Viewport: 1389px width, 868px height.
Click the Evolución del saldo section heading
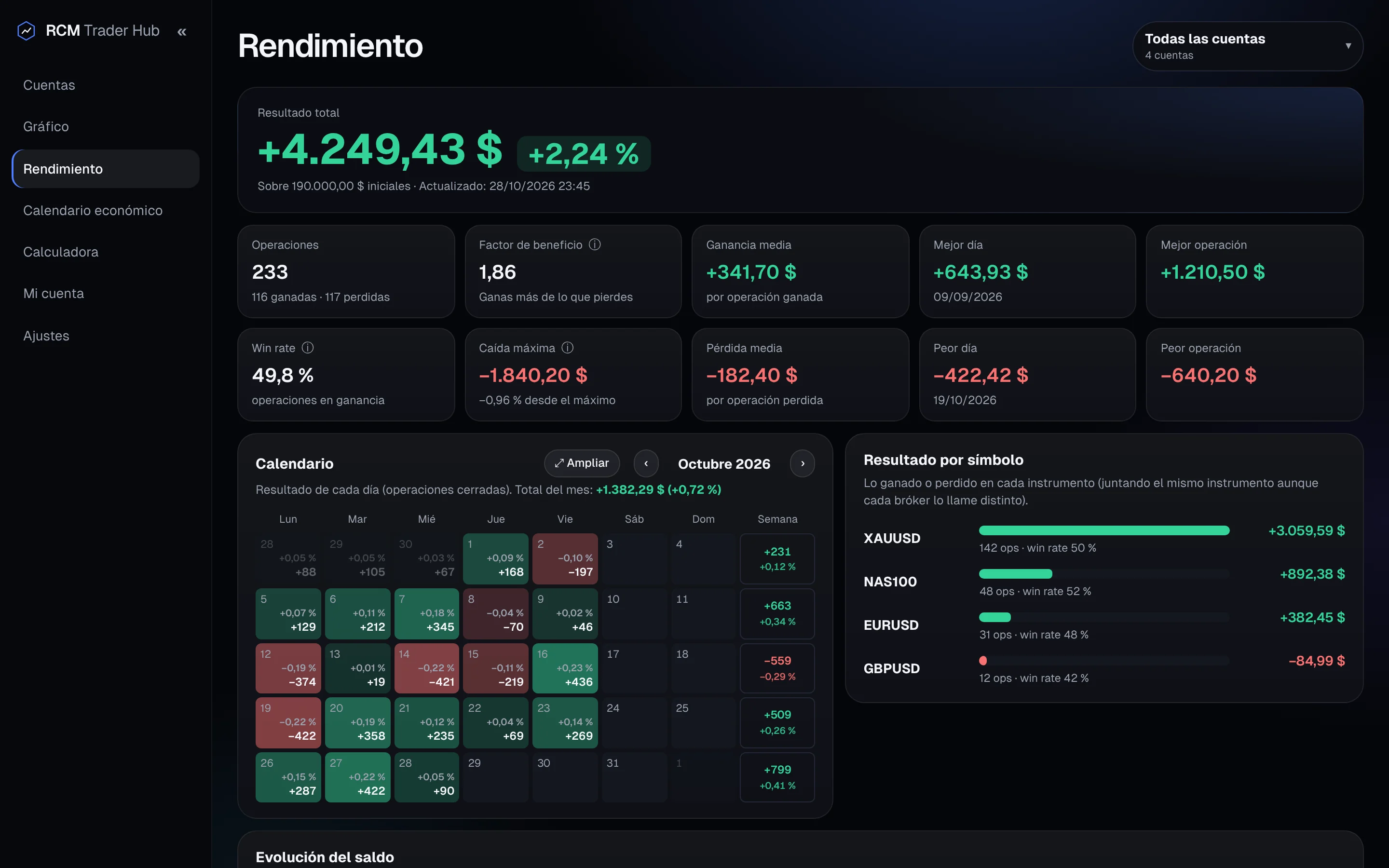[325, 857]
